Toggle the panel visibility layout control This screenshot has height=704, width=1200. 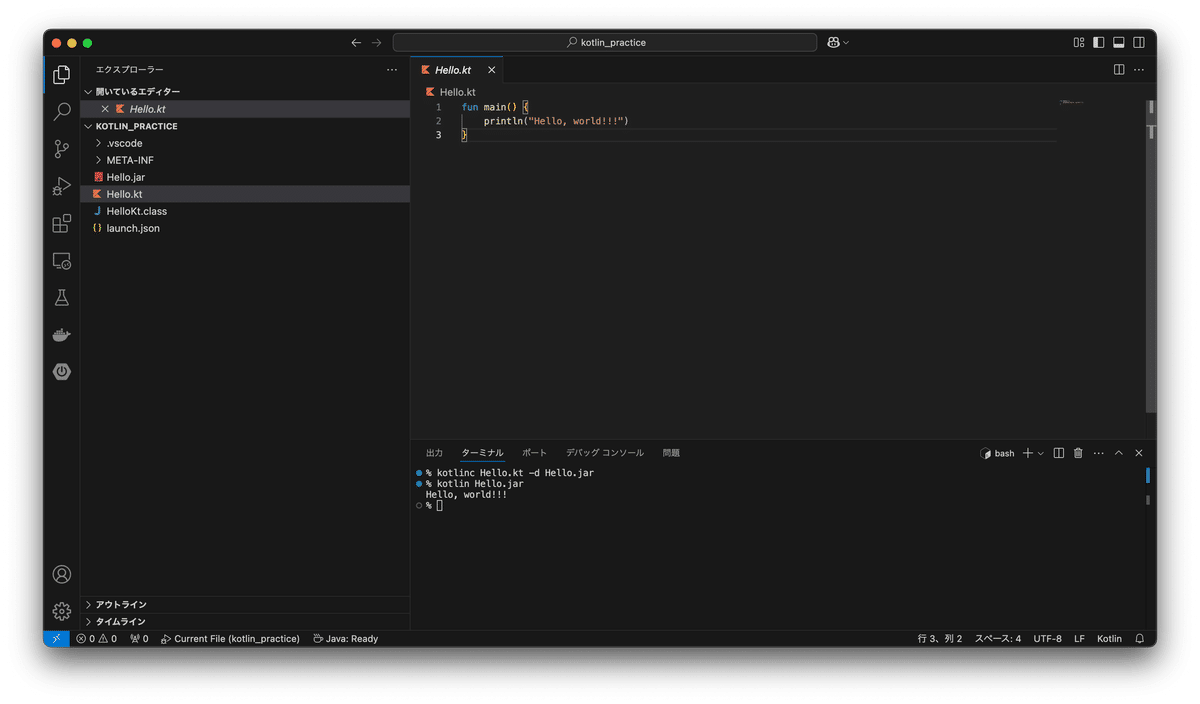click(1118, 42)
